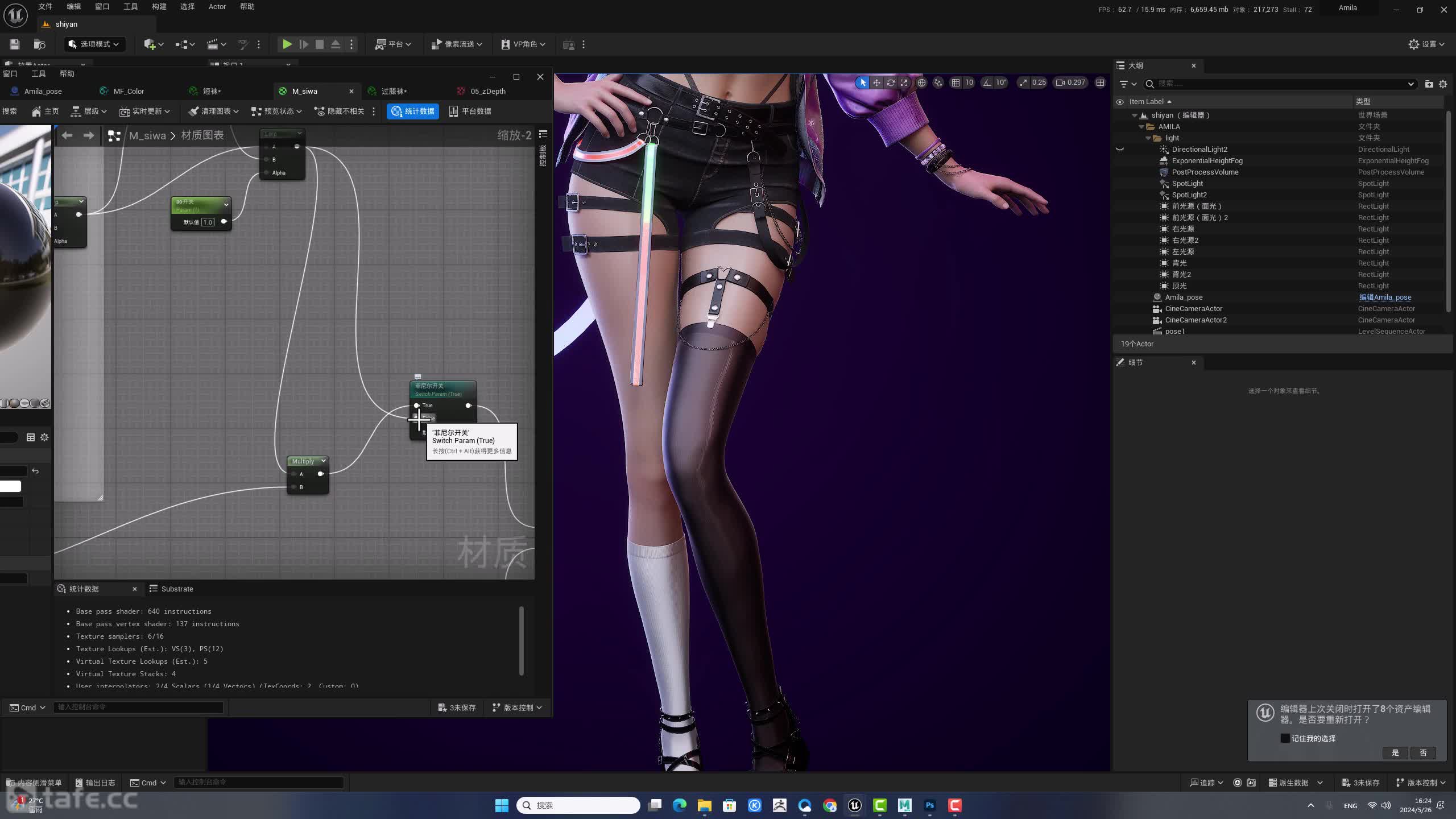Select the viewport Rotate tool
Screen dimensions: 1456x819
(x=890, y=82)
